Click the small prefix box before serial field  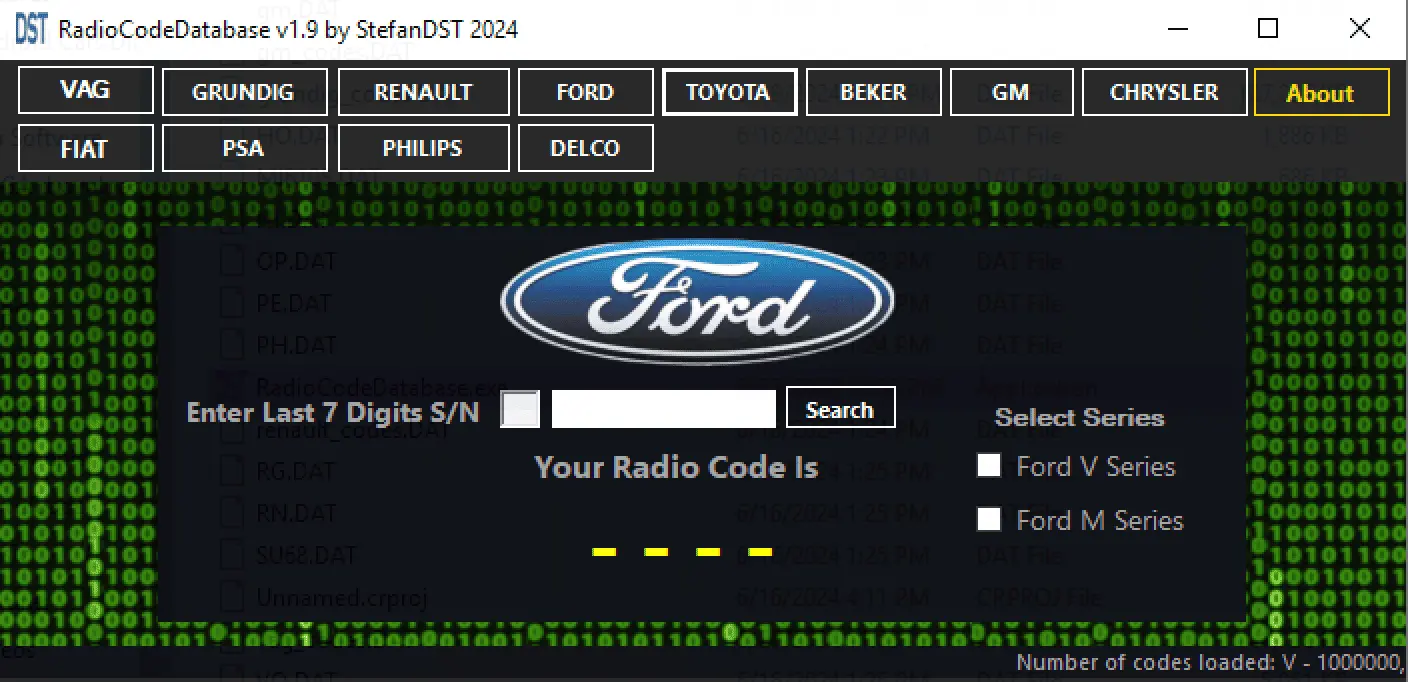tap(520, 409)
